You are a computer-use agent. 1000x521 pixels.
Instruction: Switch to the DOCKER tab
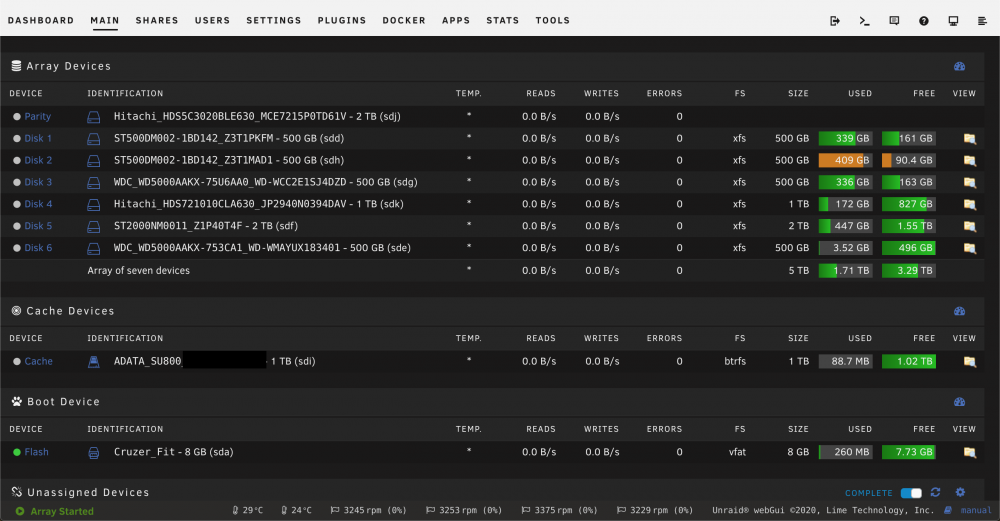click(404, 20)
